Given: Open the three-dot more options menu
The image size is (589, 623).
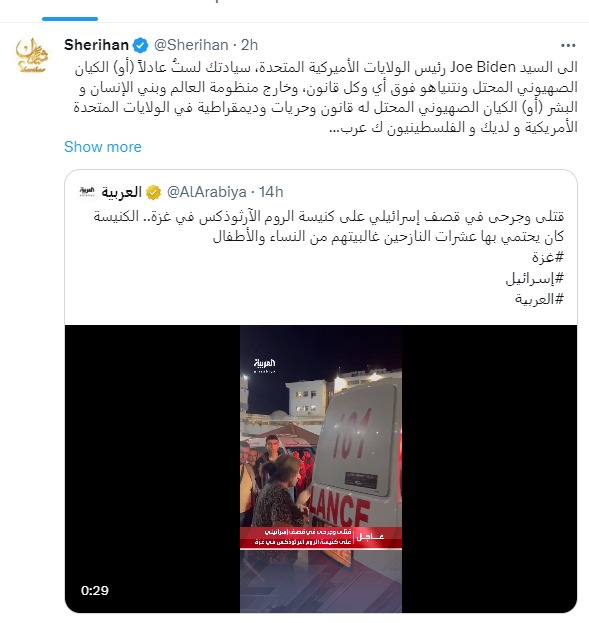Looking at the screenshot, I should 568,46.
